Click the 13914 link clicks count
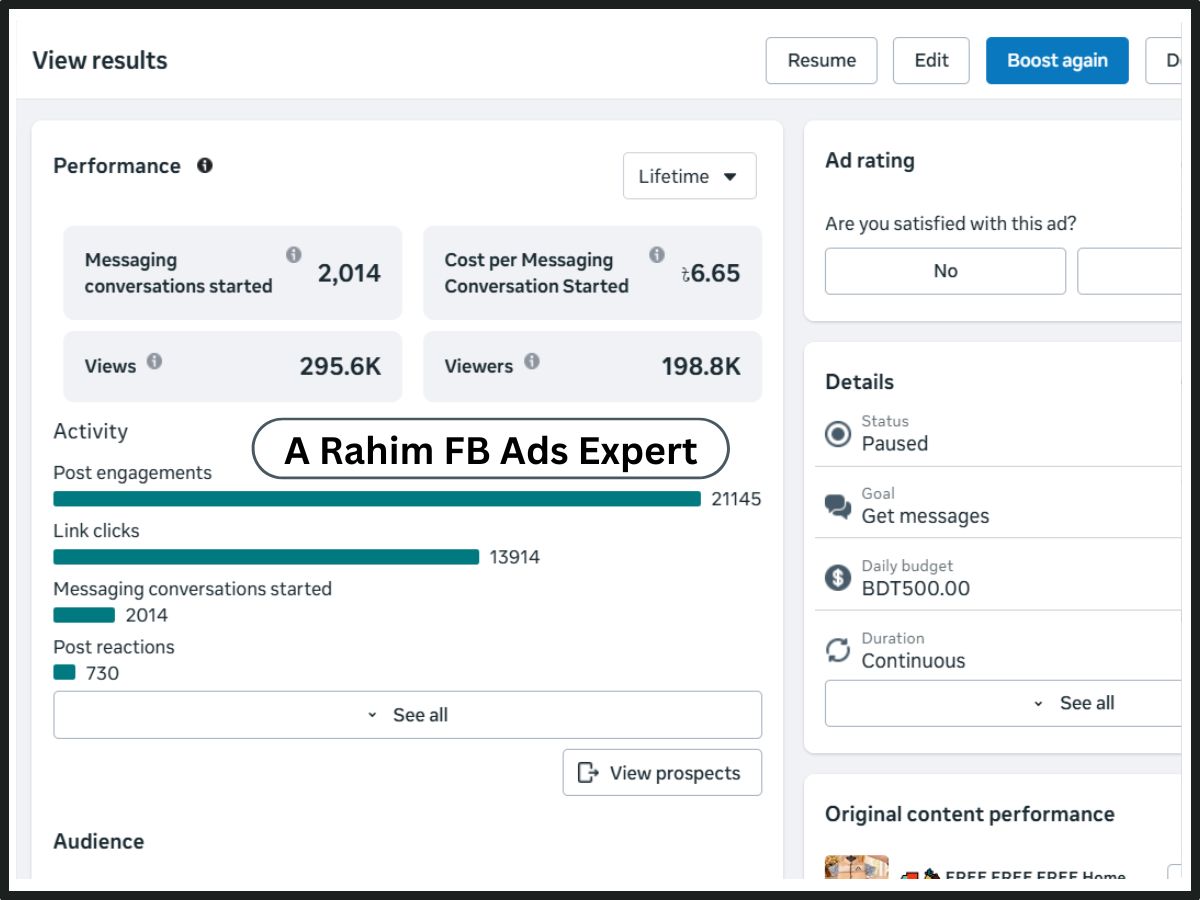Viewport: 1200px width, 900px height. pyautogui.click(x=514, y=557)
